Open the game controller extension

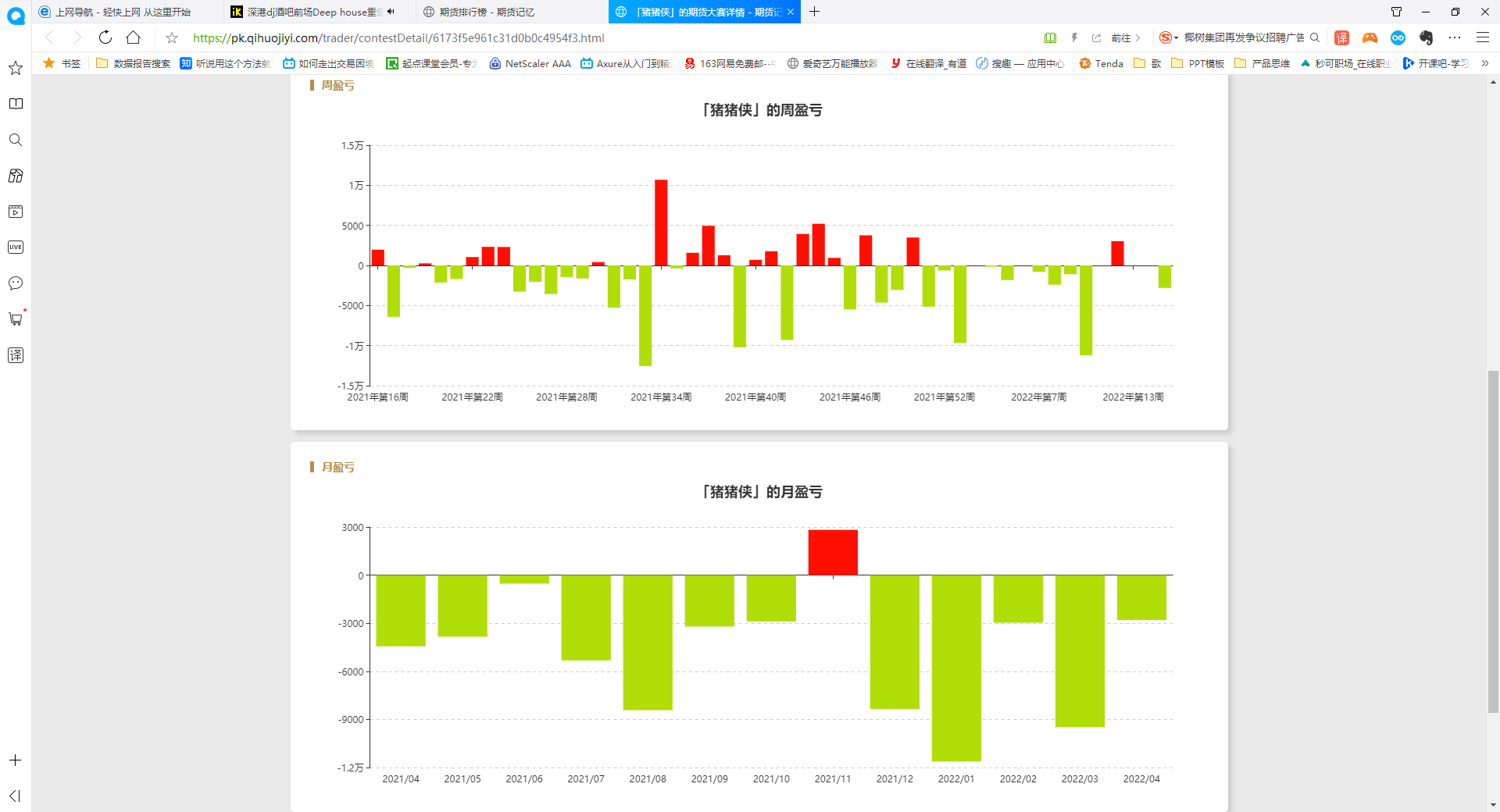pyautogui.click(x=1370, y=37)
